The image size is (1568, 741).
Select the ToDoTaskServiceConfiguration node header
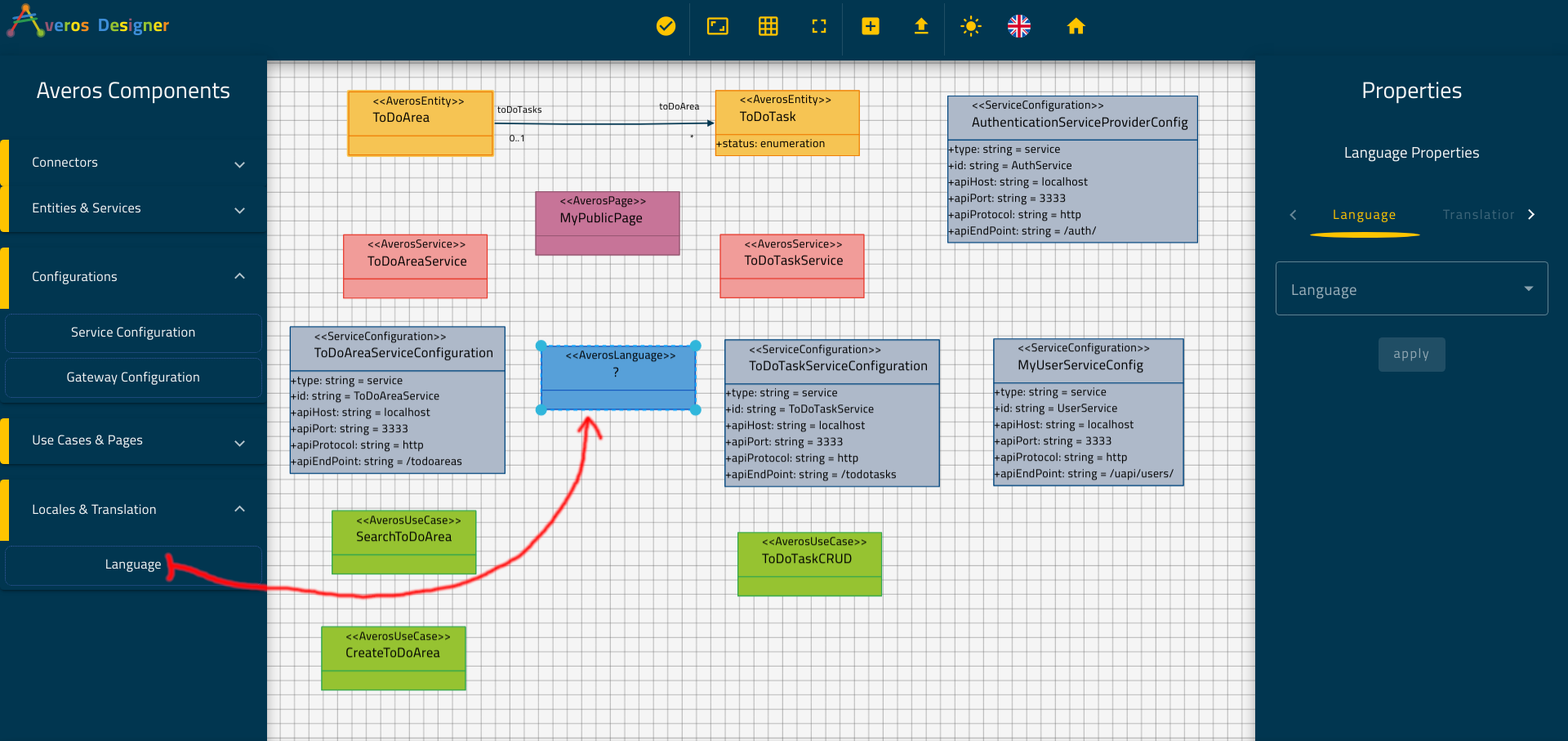tap(832, 362)
